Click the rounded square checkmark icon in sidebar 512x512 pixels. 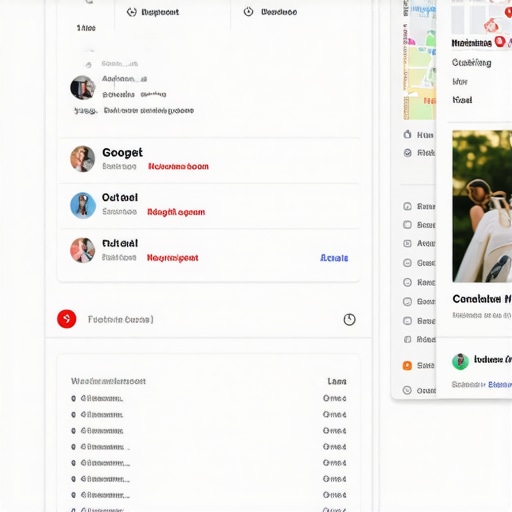[x=407, y=302]
